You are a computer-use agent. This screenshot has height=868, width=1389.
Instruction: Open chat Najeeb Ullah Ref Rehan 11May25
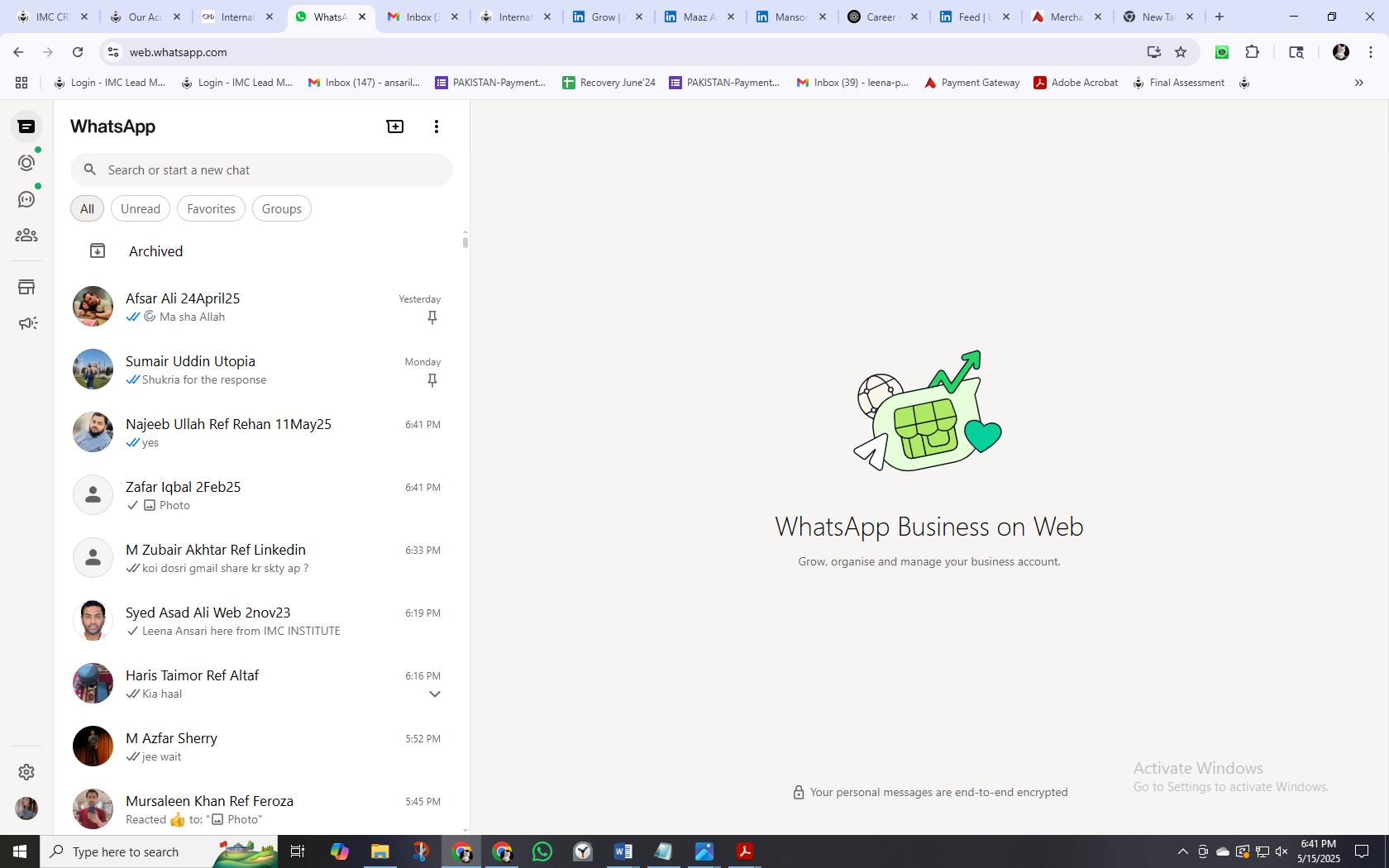click(x=259, y=432)
